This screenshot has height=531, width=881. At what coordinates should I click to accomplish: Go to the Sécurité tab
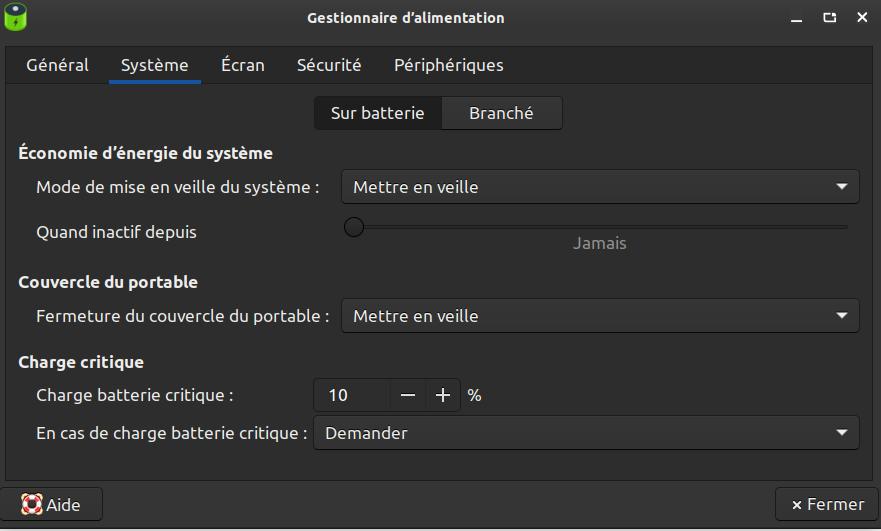click(329, 65)
